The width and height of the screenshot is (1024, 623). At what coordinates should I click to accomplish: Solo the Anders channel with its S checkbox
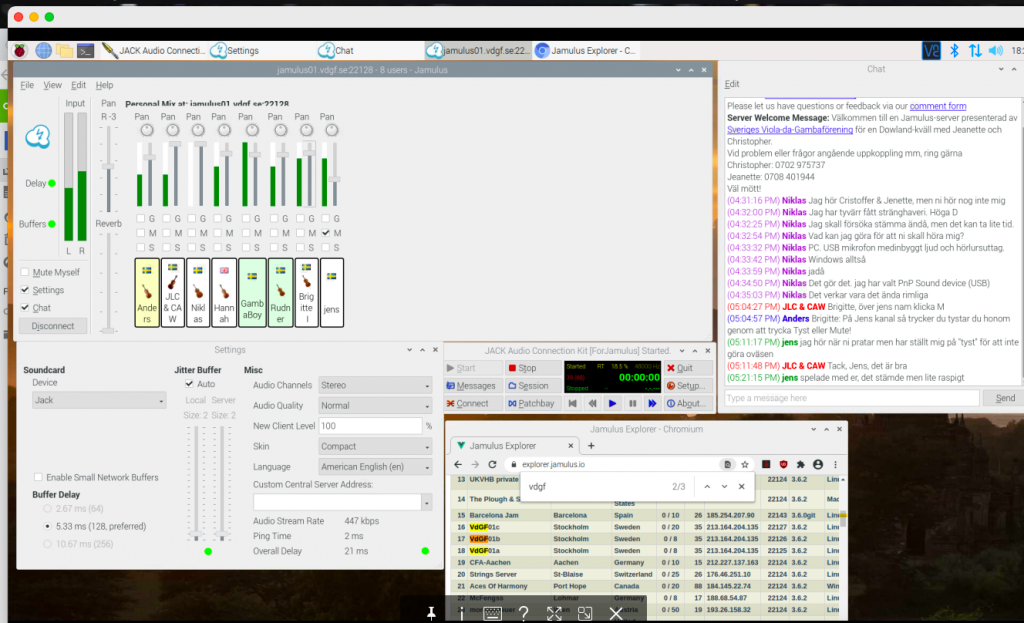(x=140, y=248)
